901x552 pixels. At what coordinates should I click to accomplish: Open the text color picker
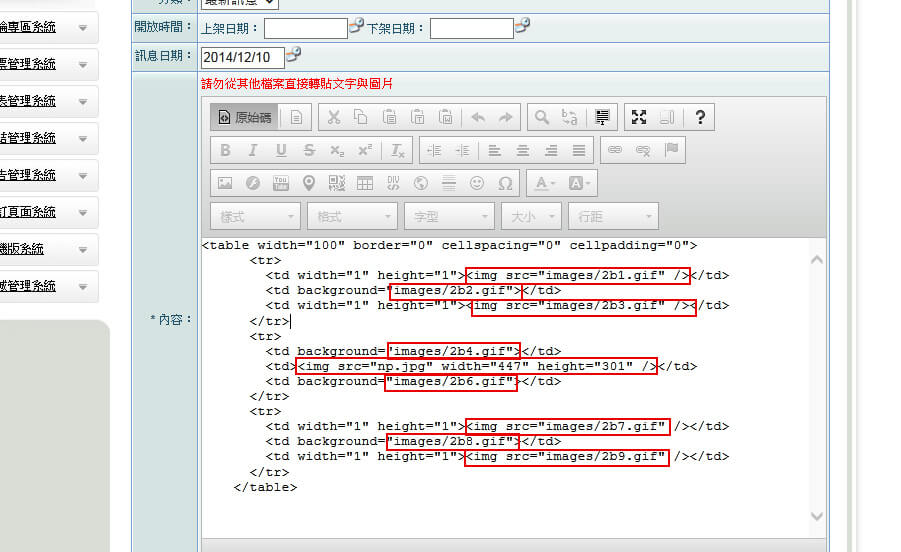[x=545, y=183]
